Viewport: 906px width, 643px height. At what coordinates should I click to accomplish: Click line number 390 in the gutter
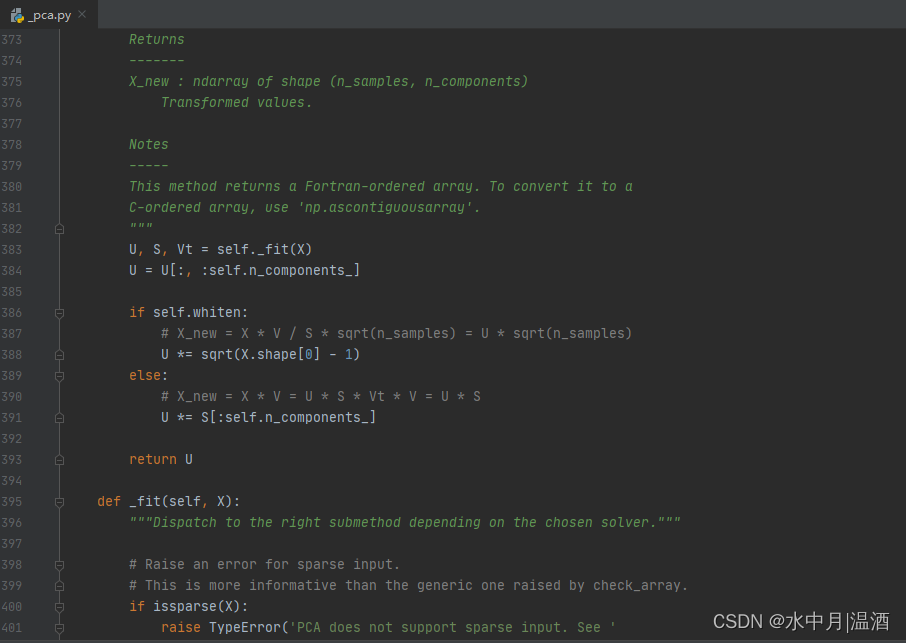coord(12,397)
